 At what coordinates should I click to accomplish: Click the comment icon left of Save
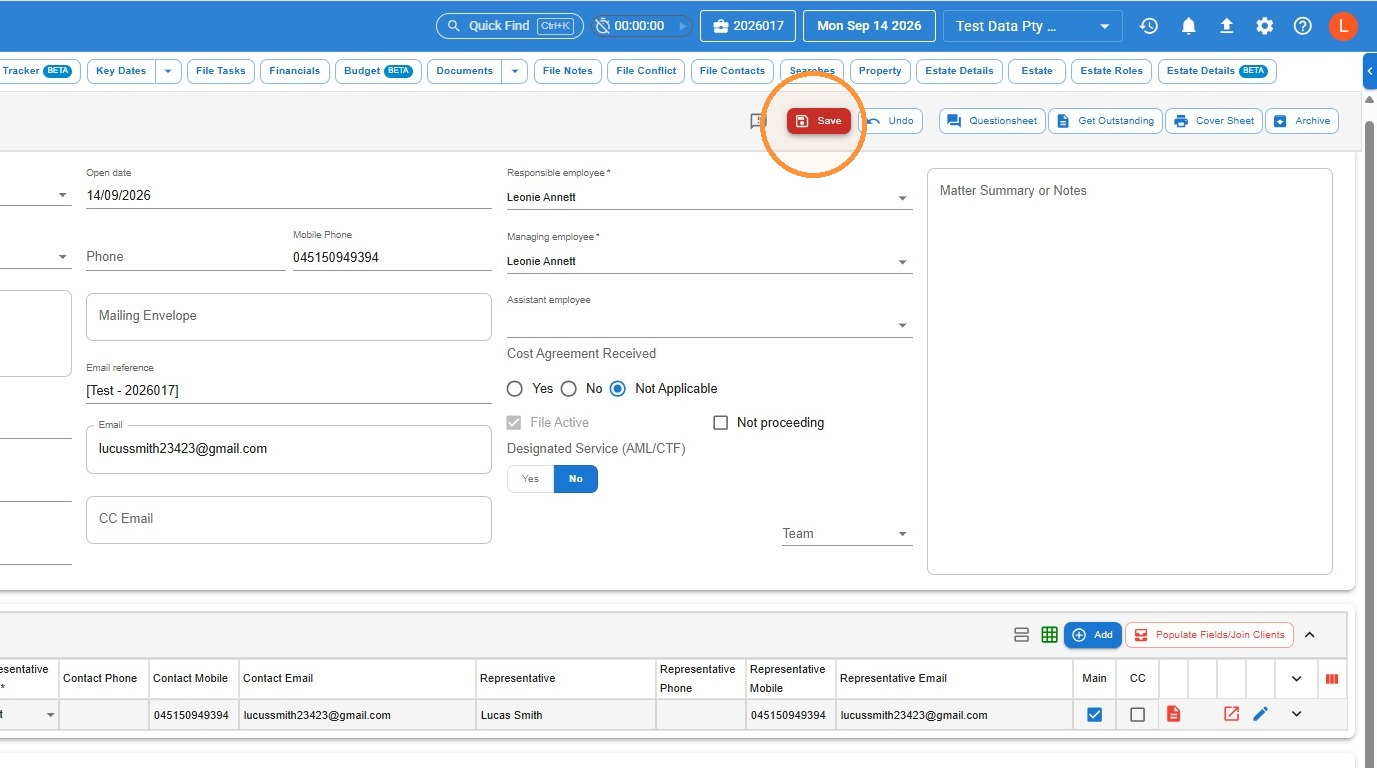pos(758,121)
